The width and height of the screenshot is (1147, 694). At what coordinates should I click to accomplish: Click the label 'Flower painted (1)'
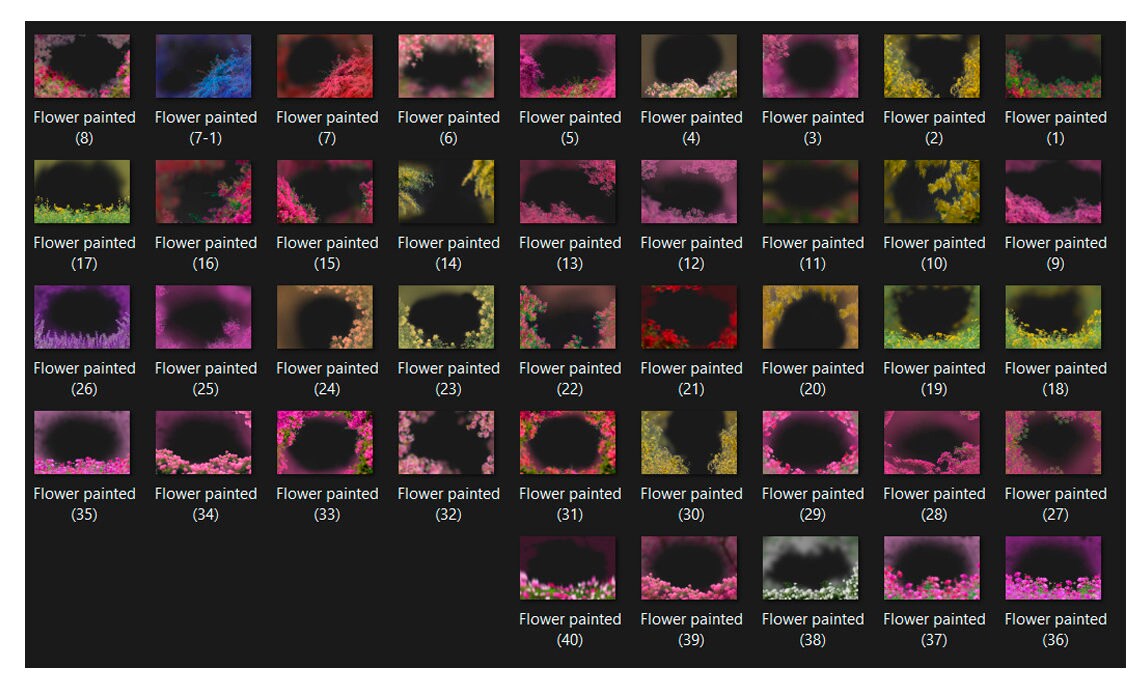coord(1056,127)
